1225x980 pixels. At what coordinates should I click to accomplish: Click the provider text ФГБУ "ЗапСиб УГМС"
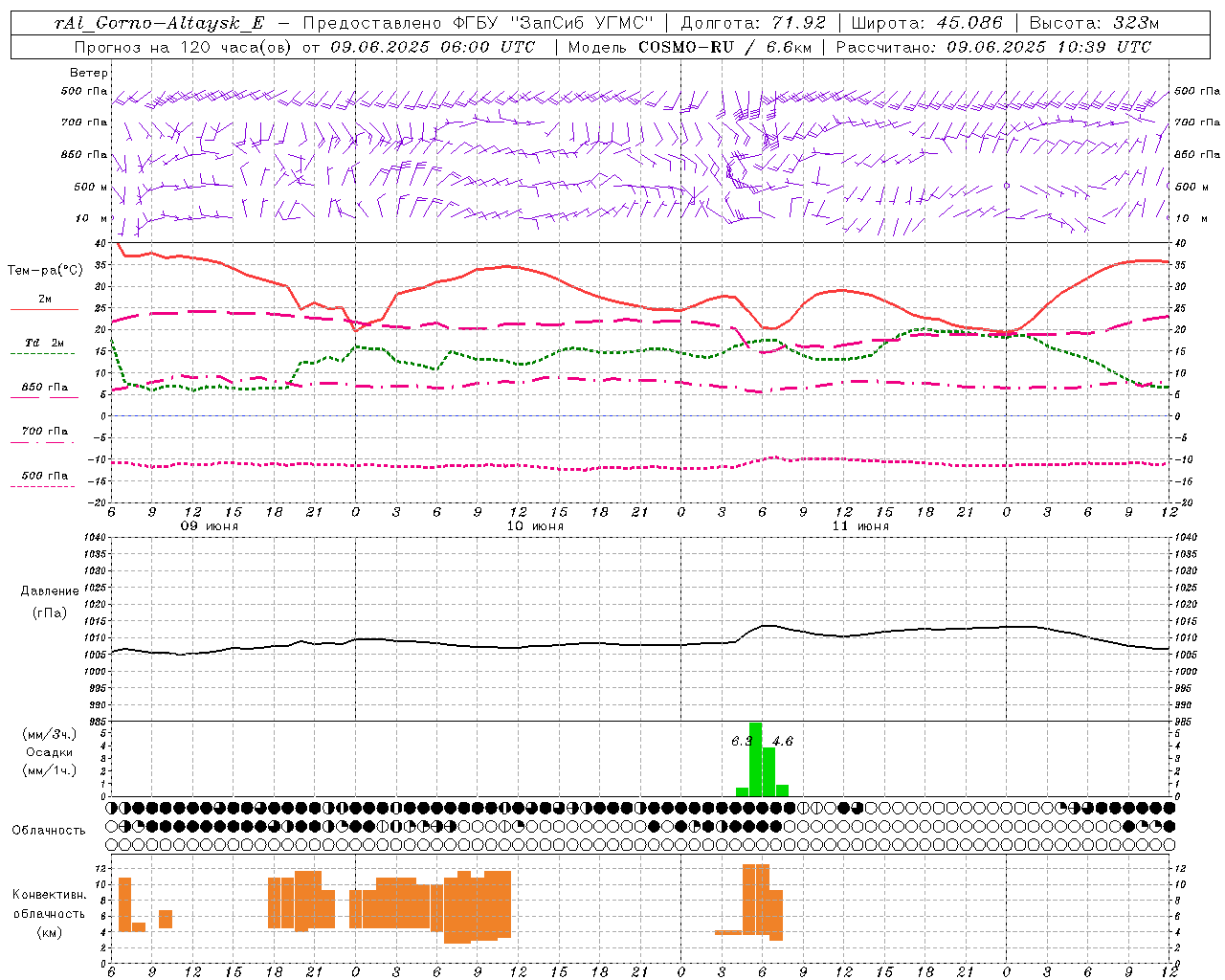click(552, 24)
